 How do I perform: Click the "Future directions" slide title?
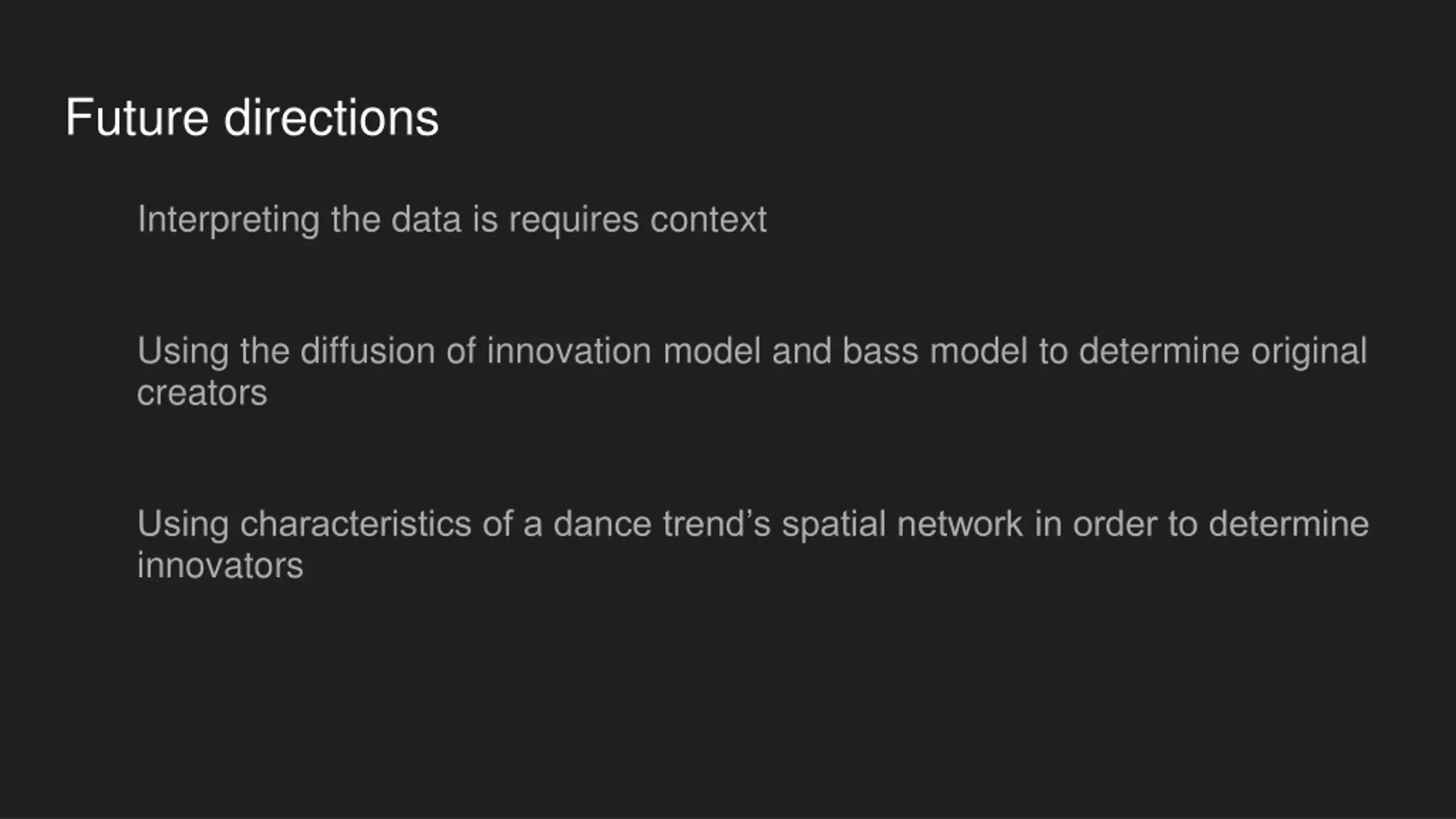point(252,117)
